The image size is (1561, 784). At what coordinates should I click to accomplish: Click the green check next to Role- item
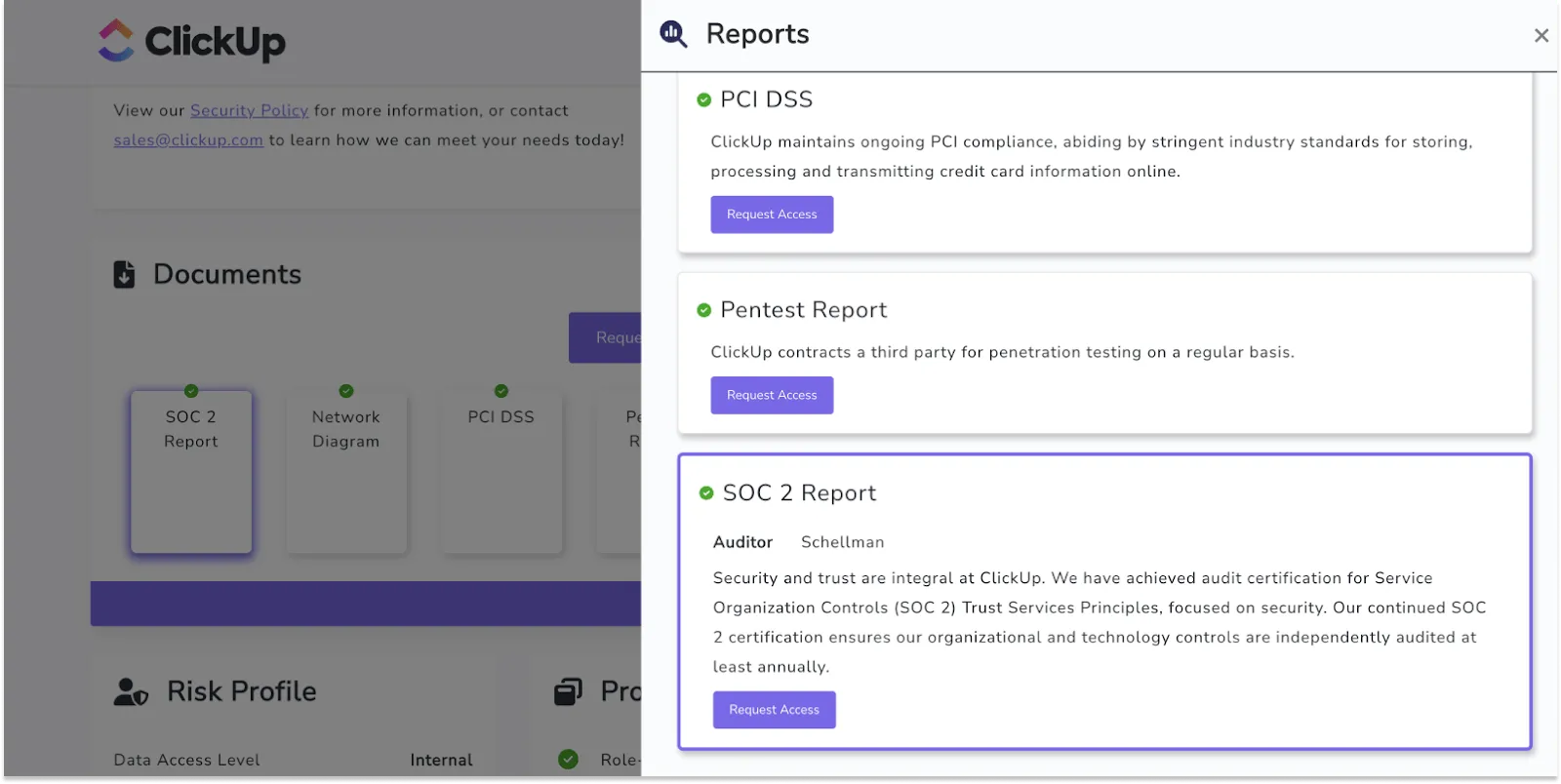pos(569,759)
